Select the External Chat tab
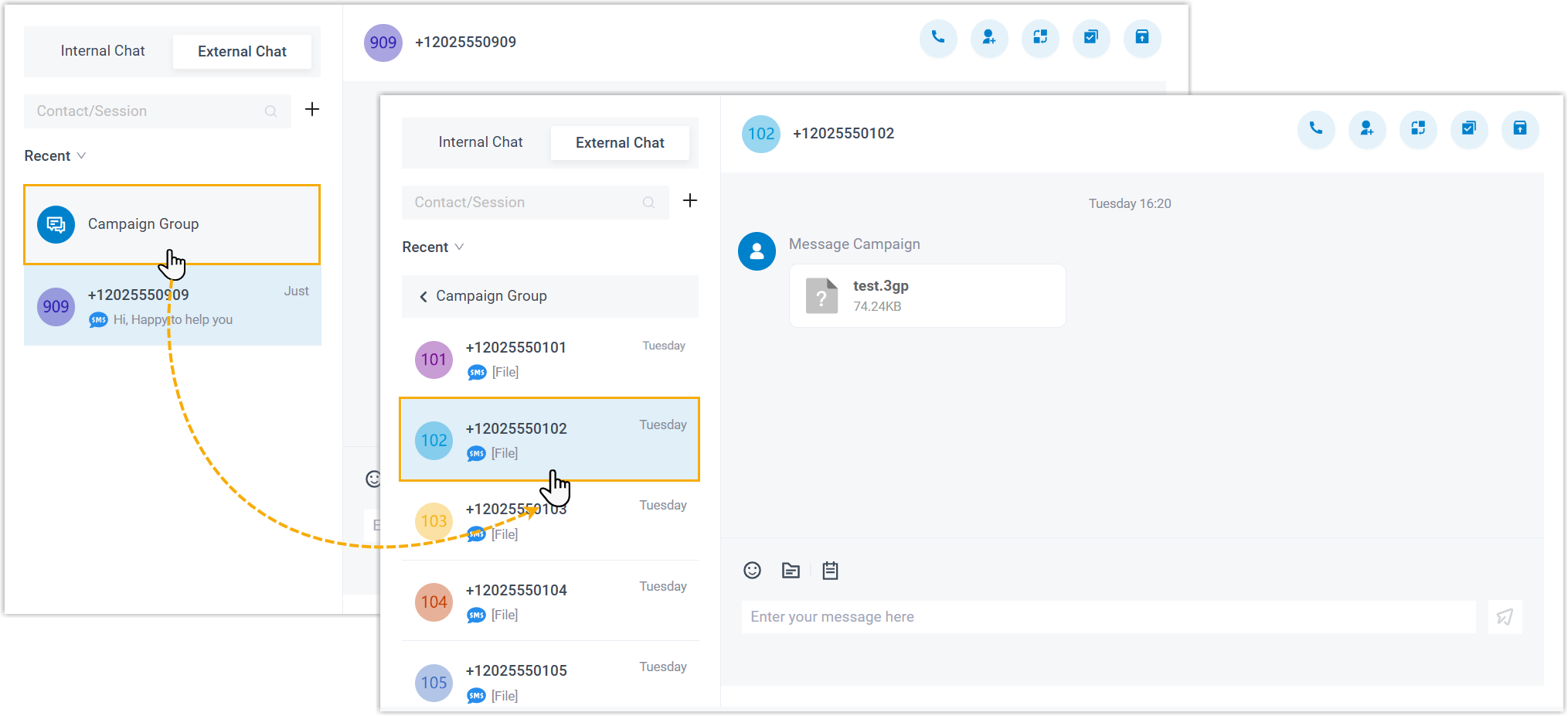 (619, 142)
